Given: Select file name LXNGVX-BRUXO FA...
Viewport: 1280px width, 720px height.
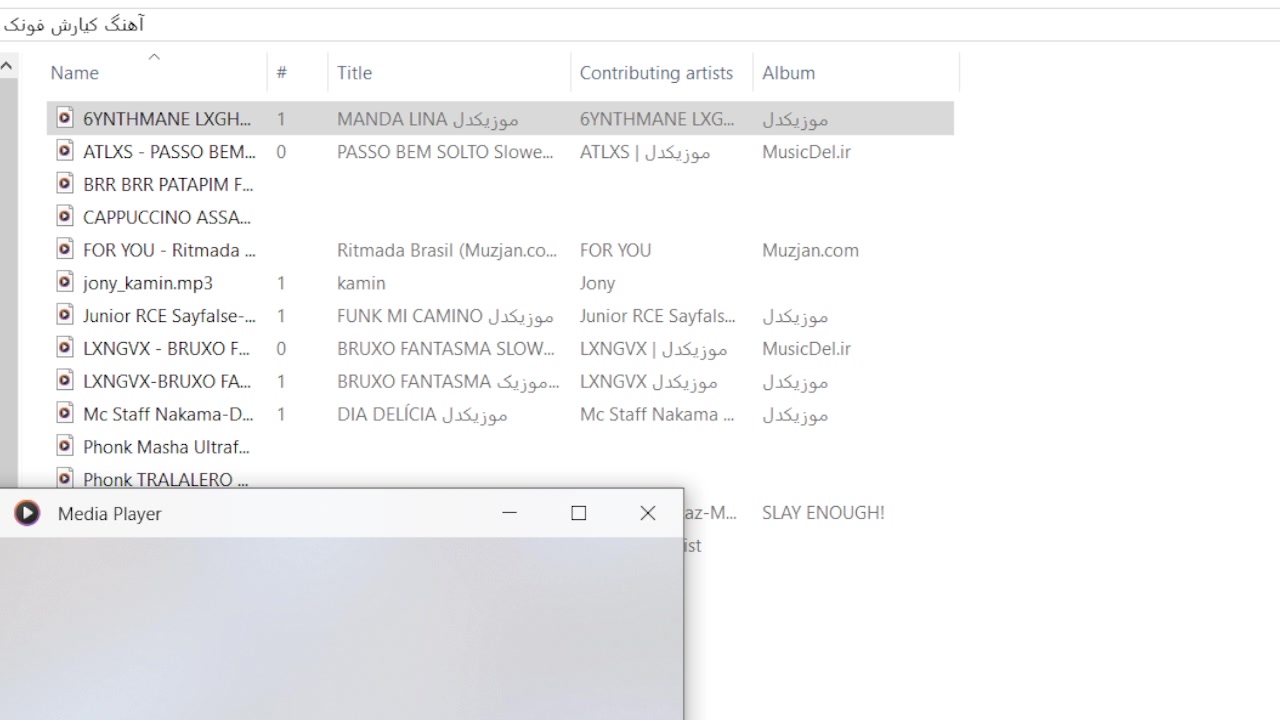Looking at the screenshot, I should tap(168, 381).
